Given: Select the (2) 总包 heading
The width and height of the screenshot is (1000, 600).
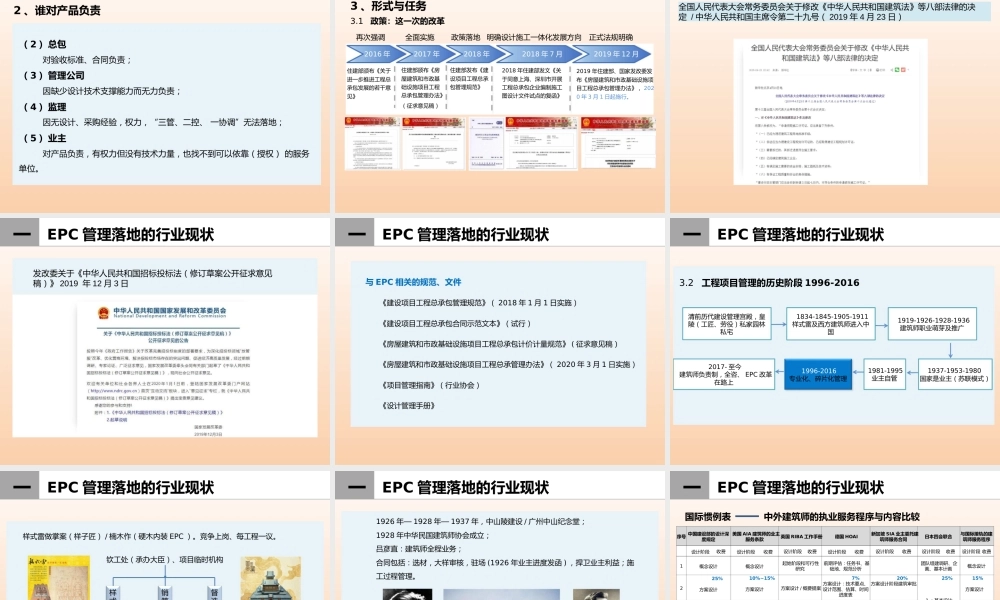Looking at the screenshot, I should pos(44,44).
